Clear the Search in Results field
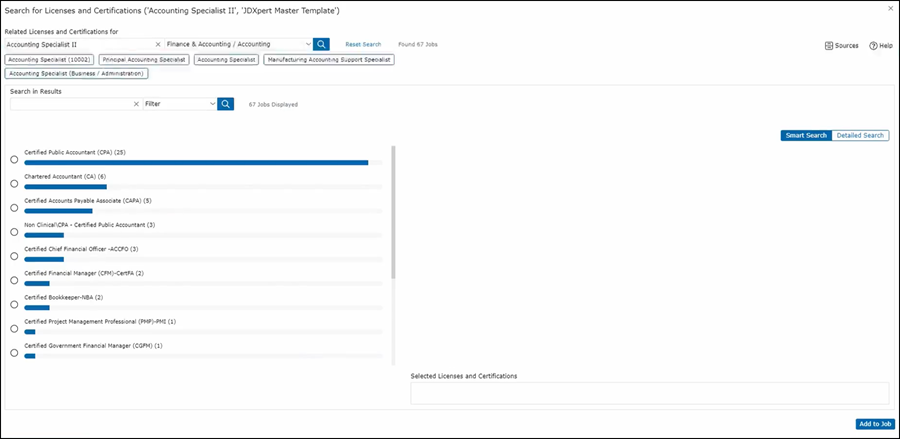The width and height of the screenshot is (900, 439). click(136, 103)
